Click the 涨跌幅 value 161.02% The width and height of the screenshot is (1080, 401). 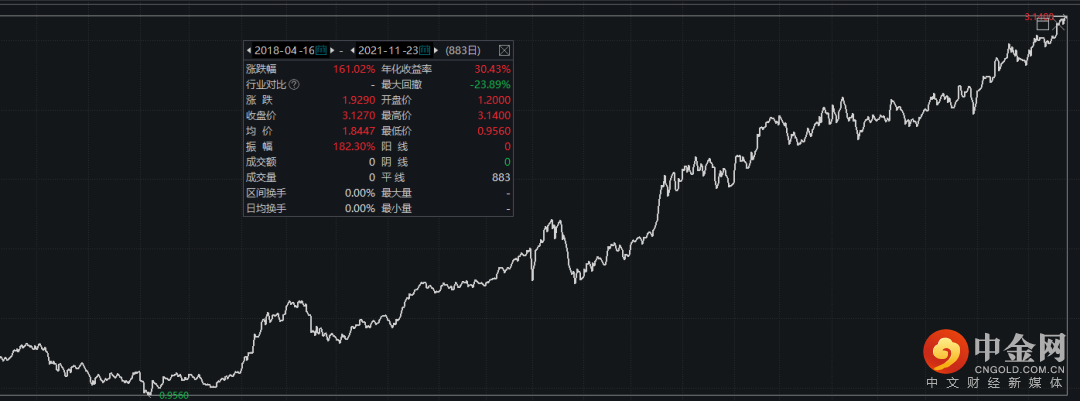coord(354,69)
